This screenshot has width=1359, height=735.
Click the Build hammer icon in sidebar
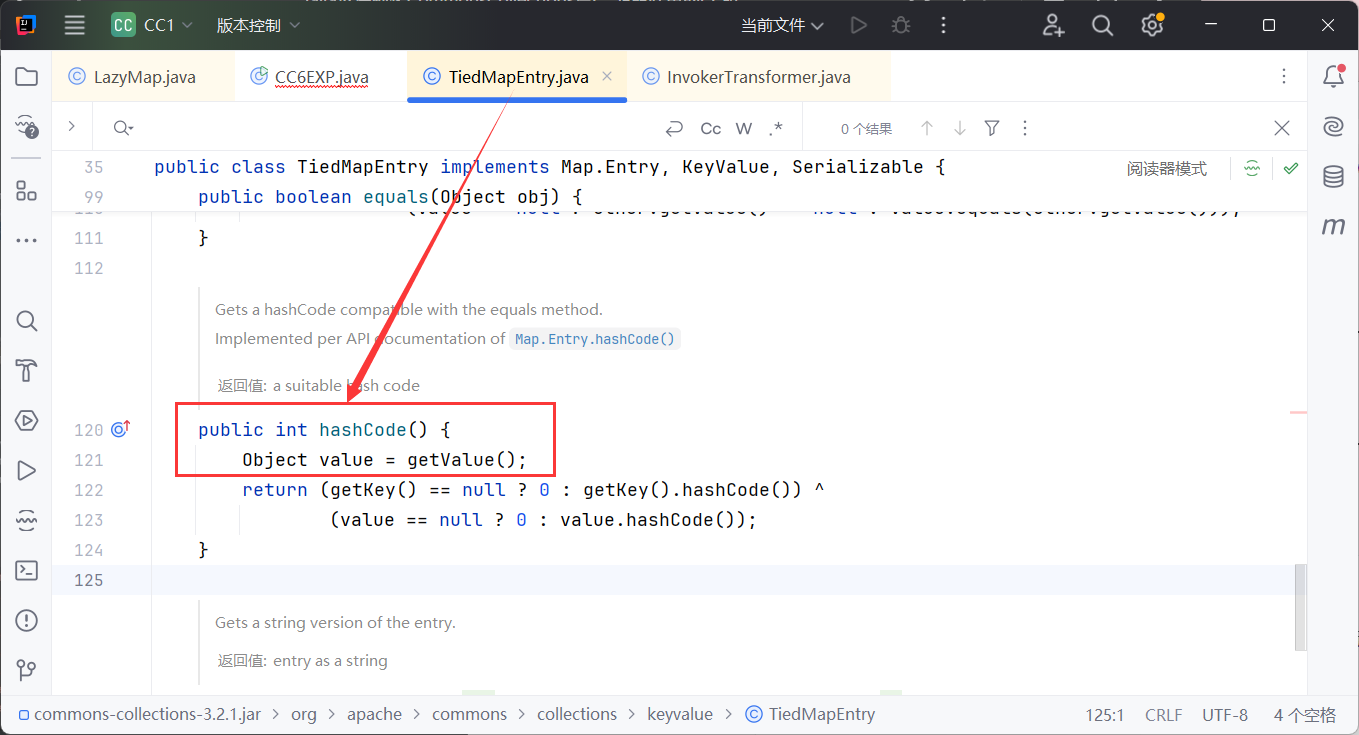(27, 371)
